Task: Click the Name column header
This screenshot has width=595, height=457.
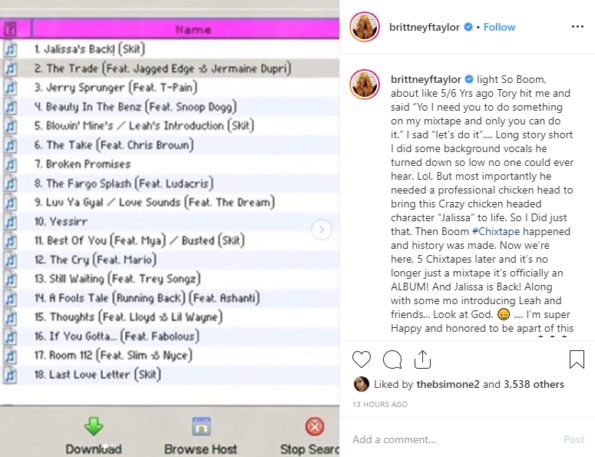Action: pos(193,30)
